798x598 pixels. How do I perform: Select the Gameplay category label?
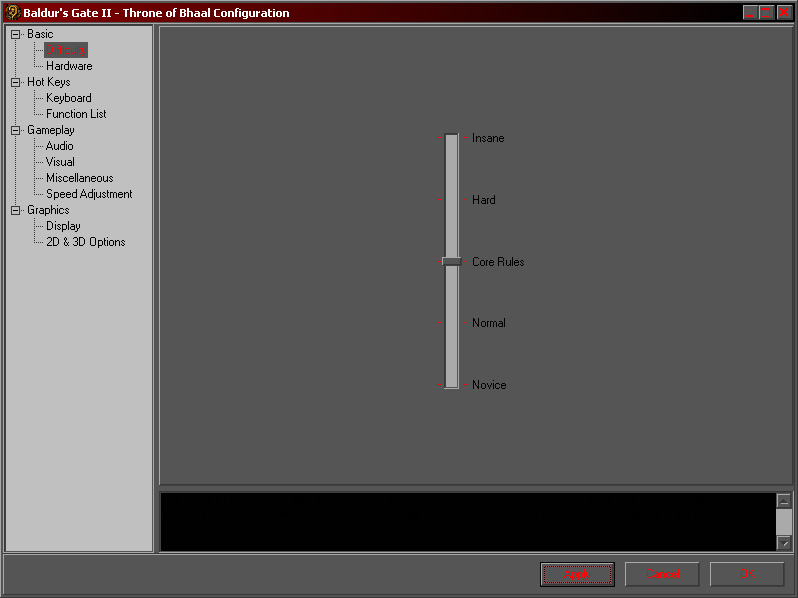[51, 130]
